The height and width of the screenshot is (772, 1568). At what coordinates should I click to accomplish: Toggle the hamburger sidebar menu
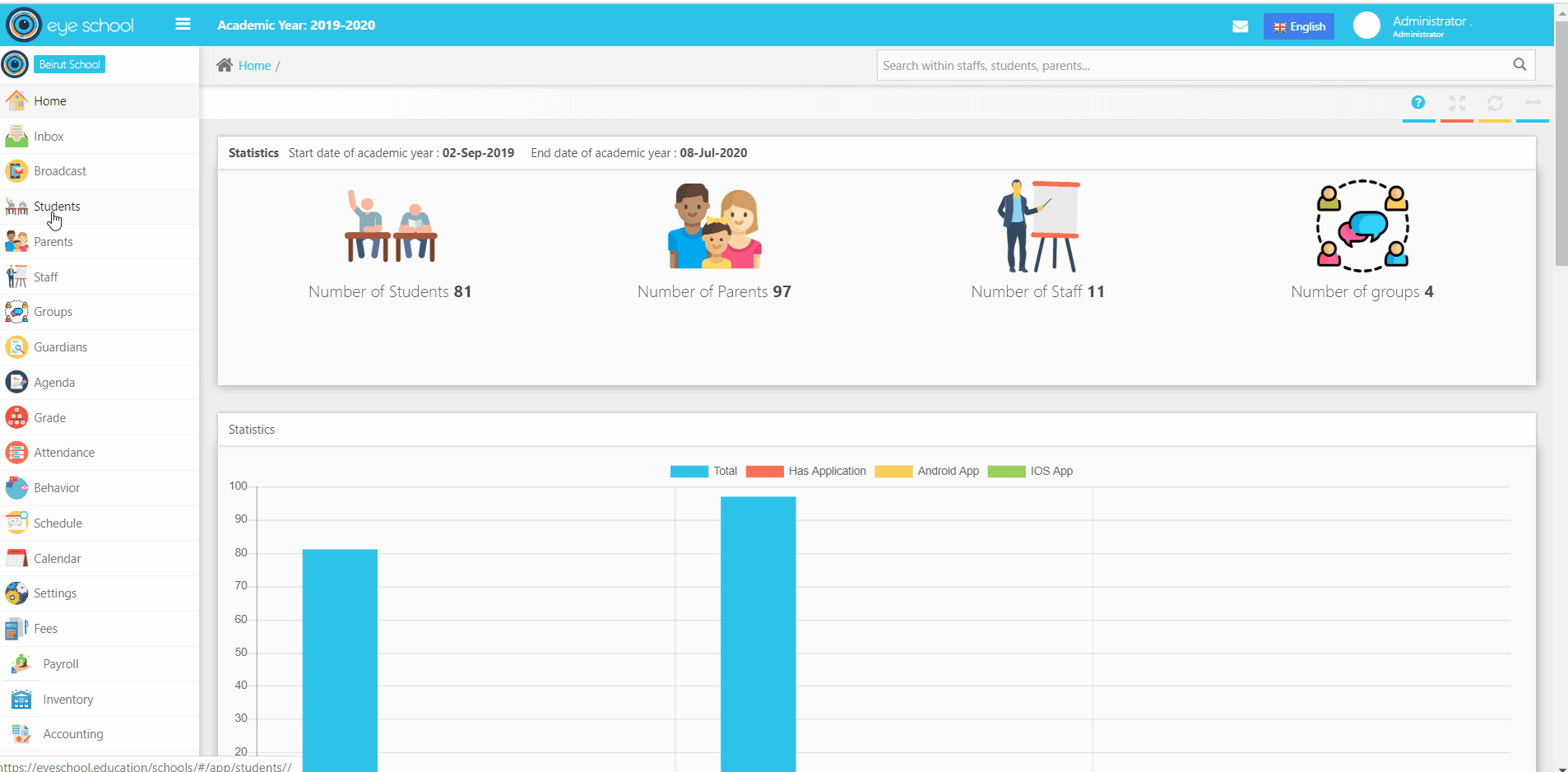[183, 25]
